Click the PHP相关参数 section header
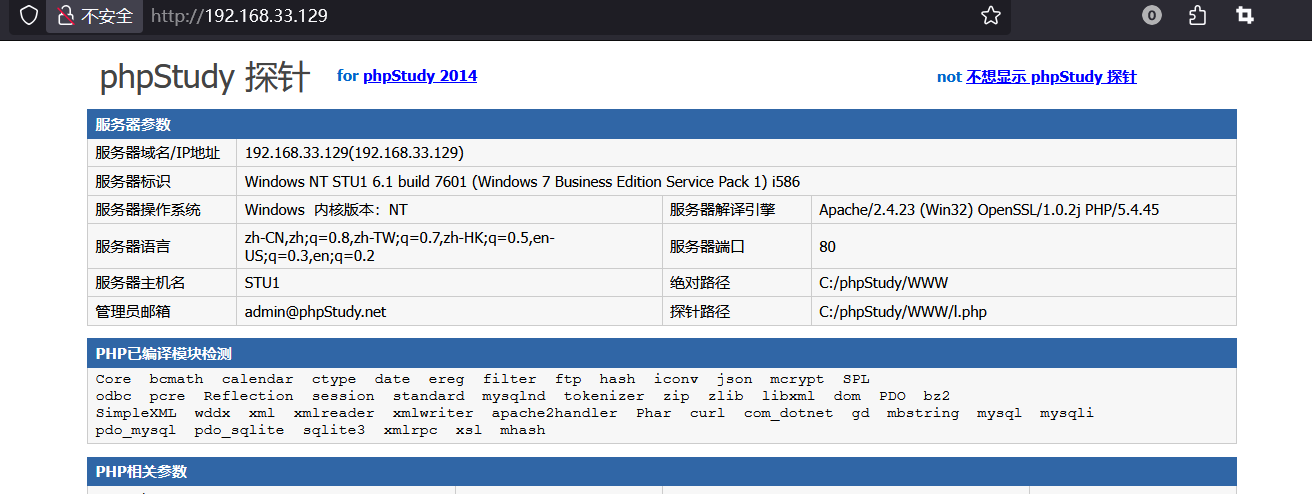The height and width of the screenshot is (494, 1312). pos(141,472)
